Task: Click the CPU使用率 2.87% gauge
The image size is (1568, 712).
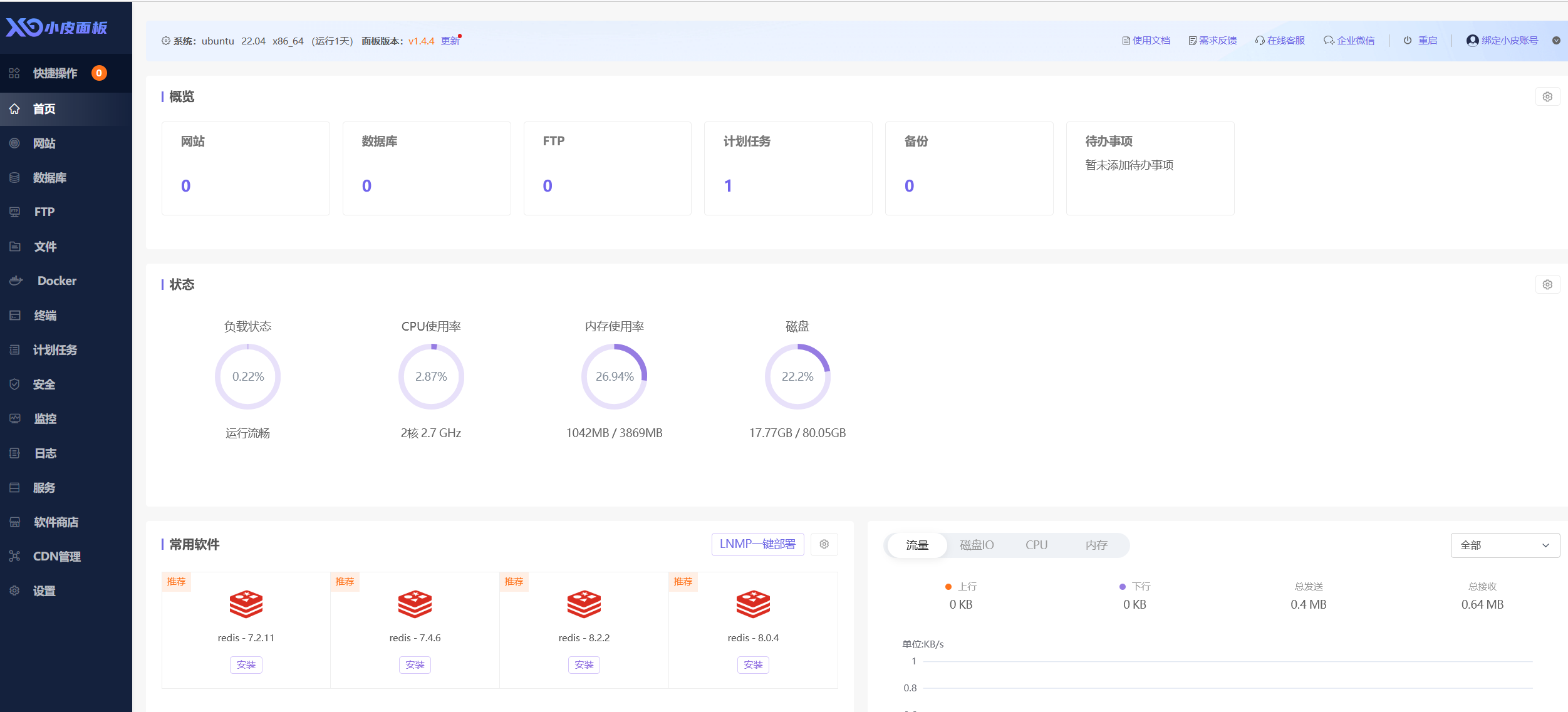Action: [x=431, y=377]
